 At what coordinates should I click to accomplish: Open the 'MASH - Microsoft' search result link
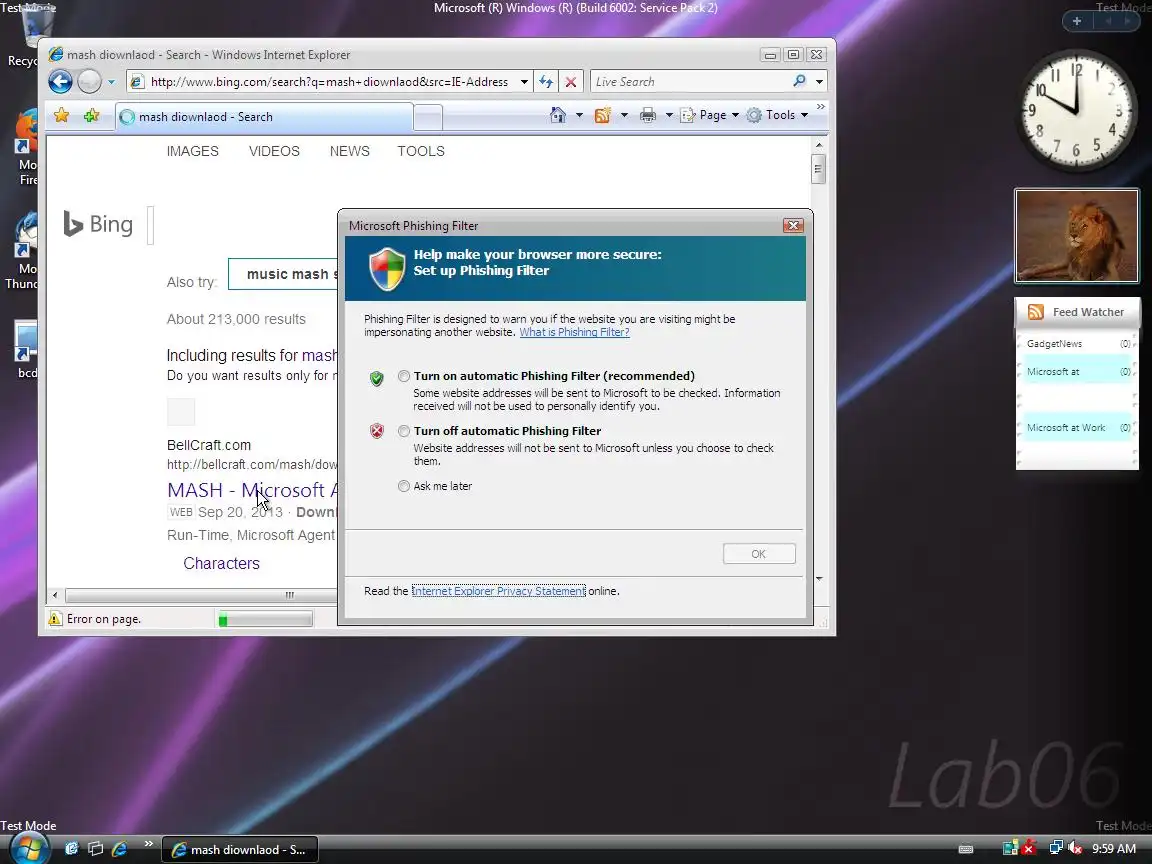click(x=253, y=490)
